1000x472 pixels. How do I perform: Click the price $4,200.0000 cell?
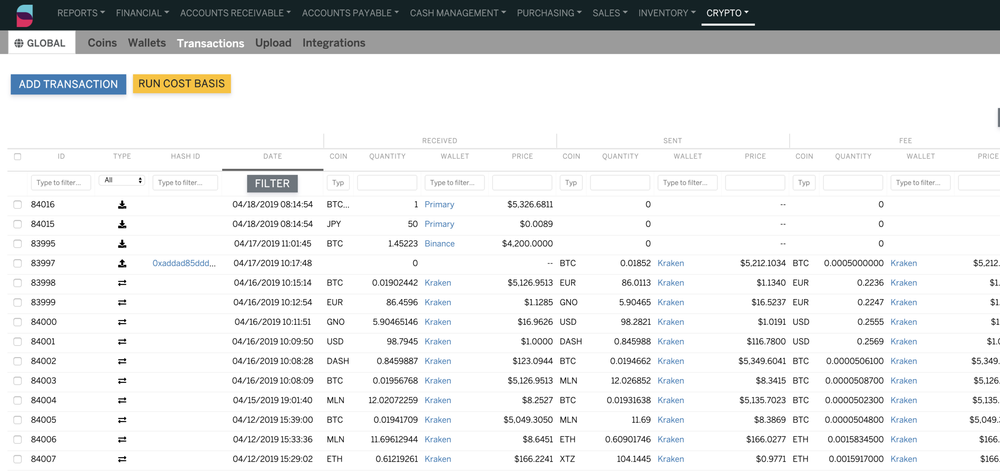[527, 244]
